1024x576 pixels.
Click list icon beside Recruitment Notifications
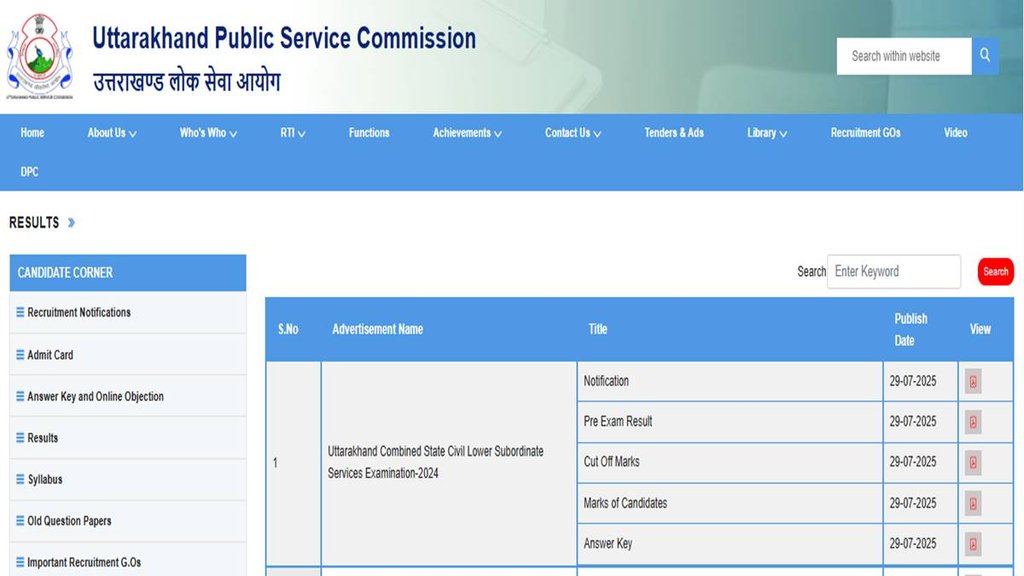(x=20, y=312)
